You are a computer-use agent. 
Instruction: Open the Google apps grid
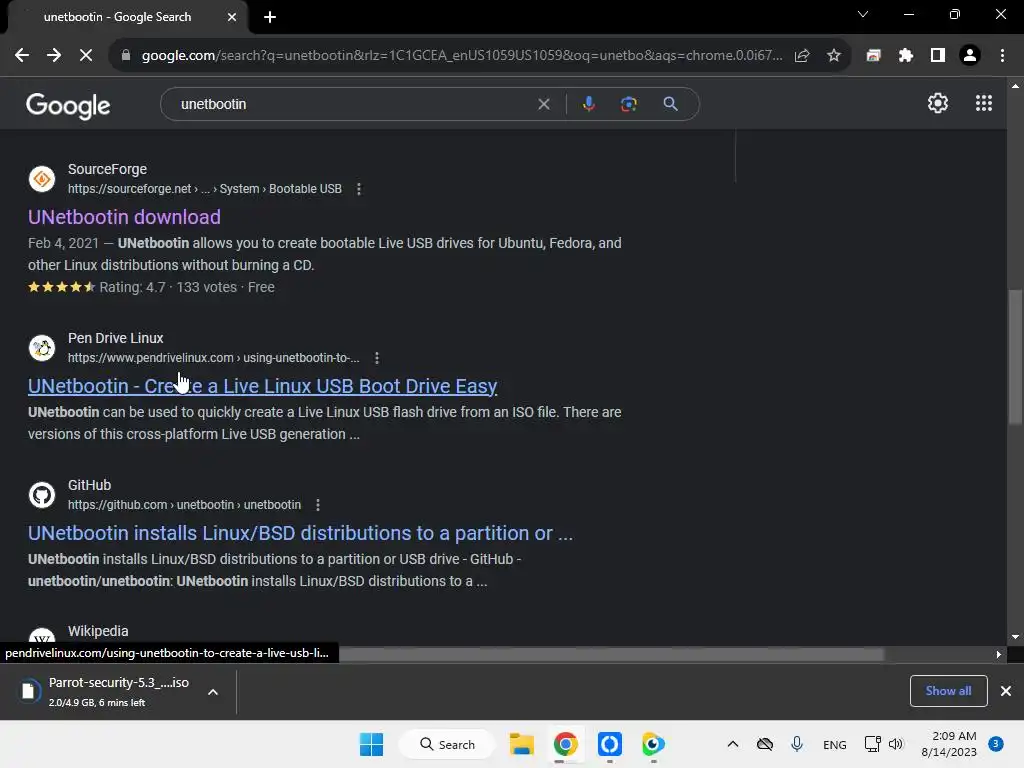(x=984, y=103)
